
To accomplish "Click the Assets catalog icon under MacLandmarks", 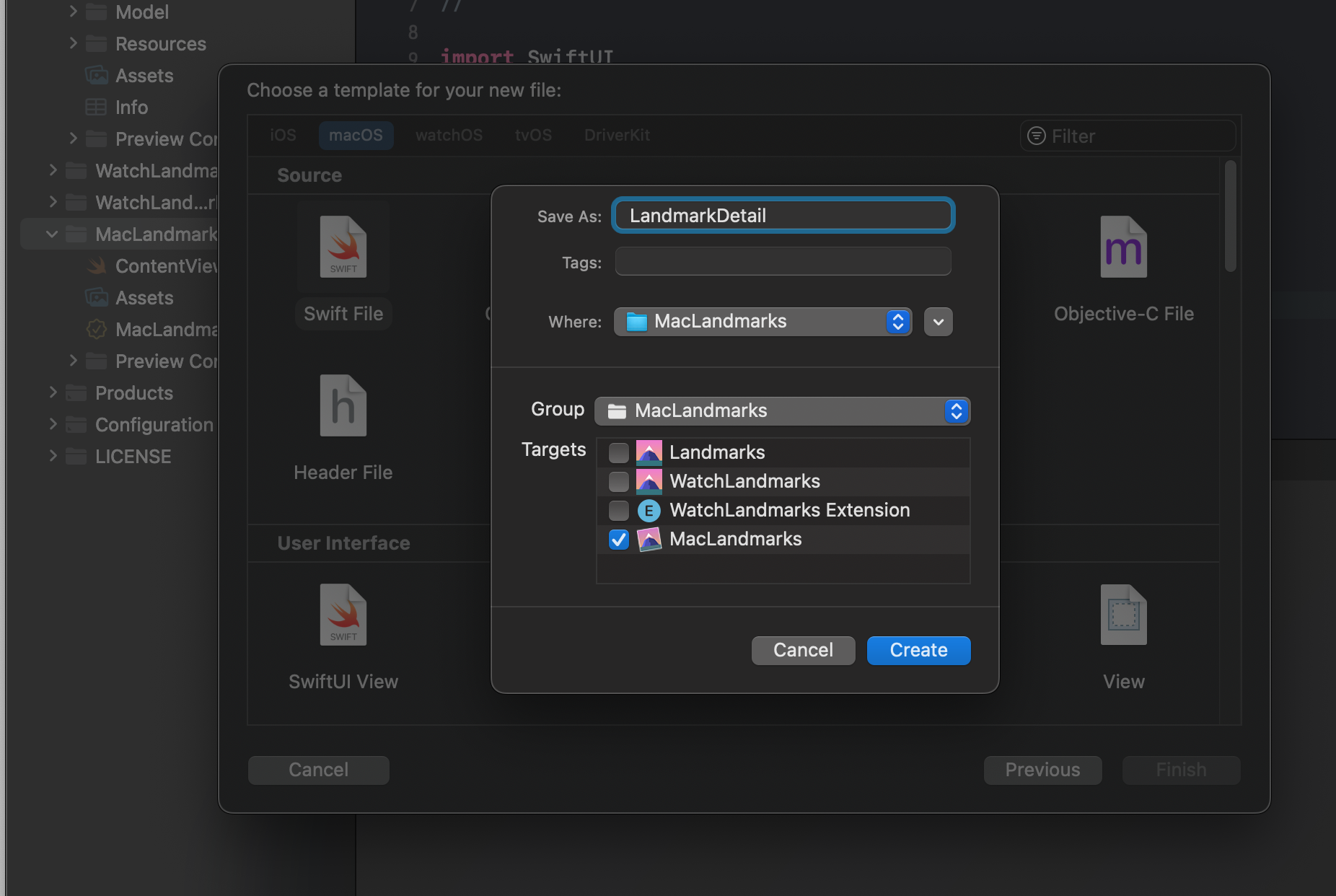I will (x=96, y=298).
